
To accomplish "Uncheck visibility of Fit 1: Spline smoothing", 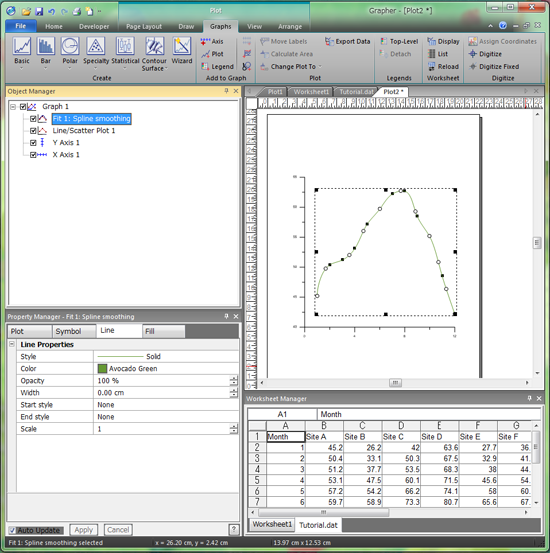I will point(33,119).
